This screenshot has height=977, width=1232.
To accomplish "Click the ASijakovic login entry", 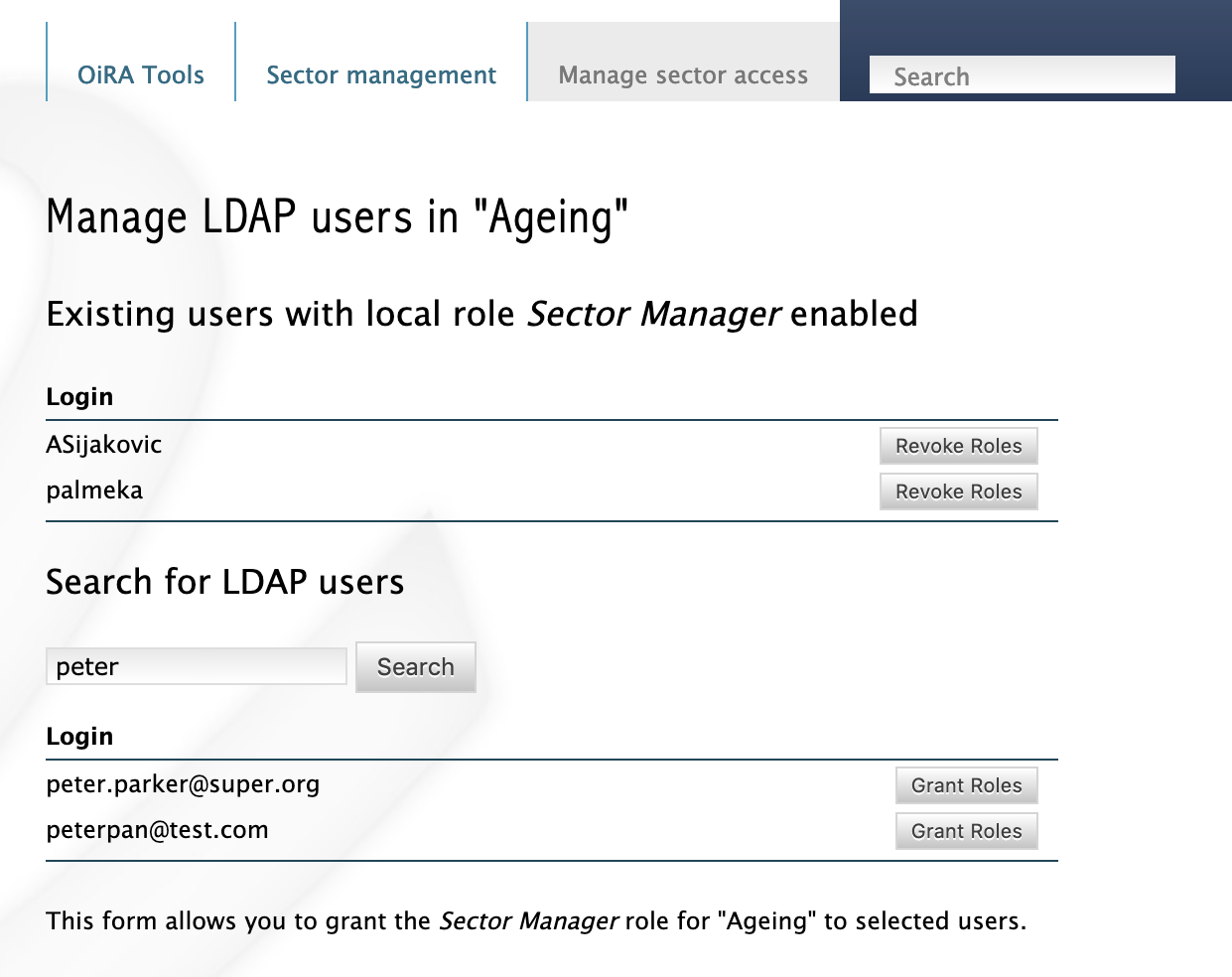I will 104,445.
